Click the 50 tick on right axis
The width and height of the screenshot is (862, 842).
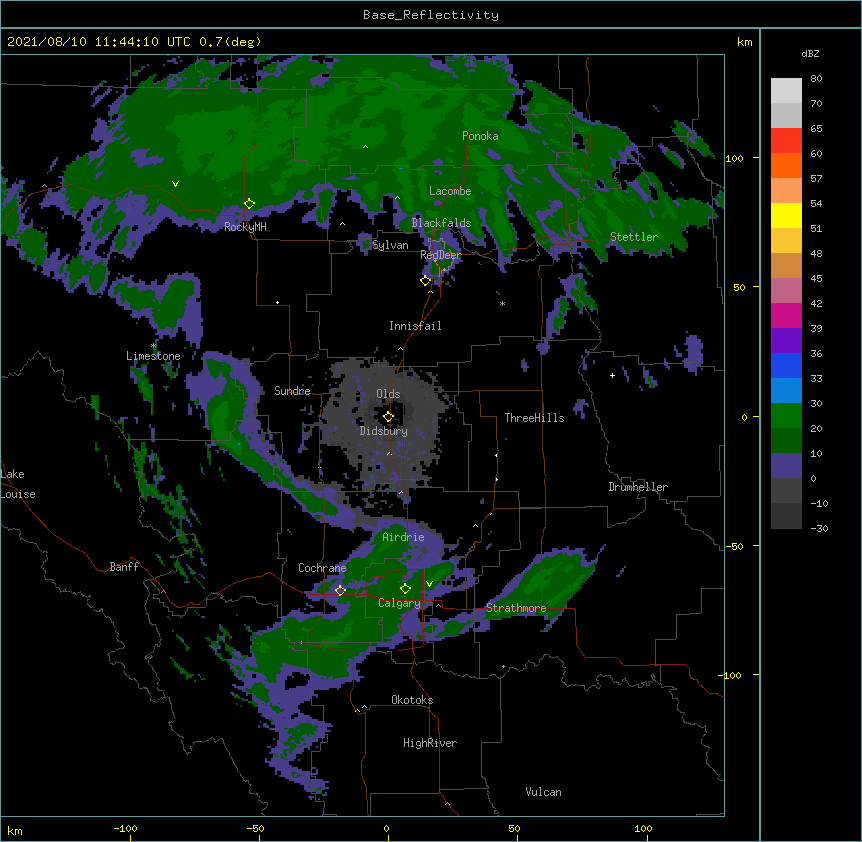[x=739, y=287]
